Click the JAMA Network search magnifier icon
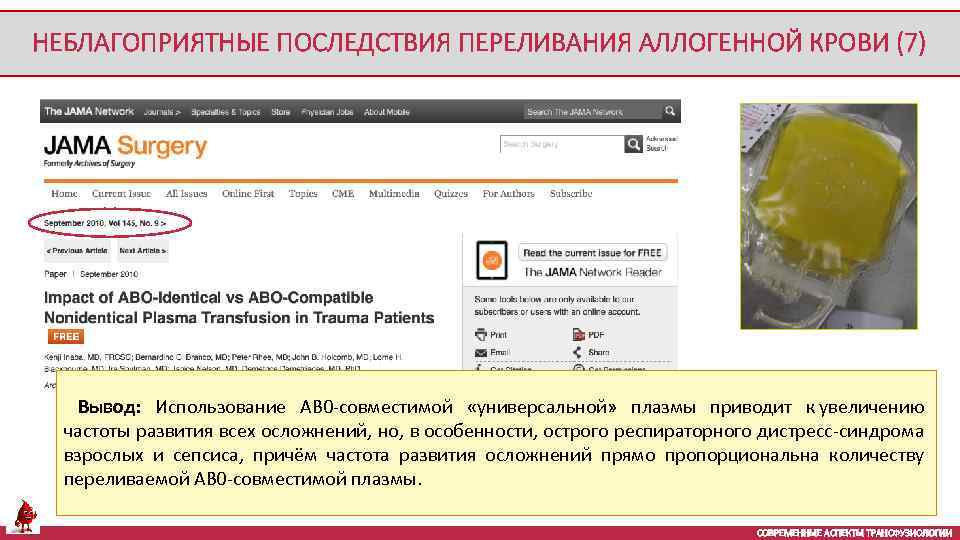The image size is (960, 540). (x=670, y=111)
